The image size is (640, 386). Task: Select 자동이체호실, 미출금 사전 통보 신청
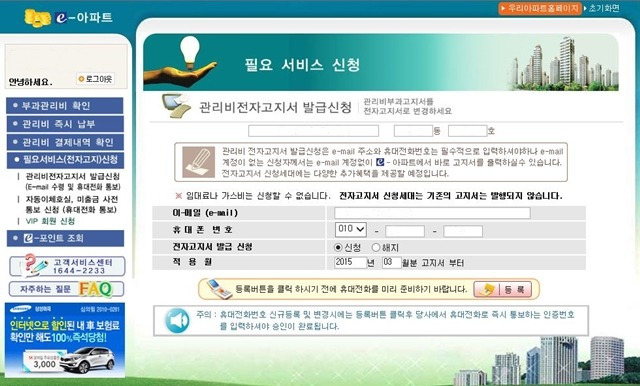(x=71, y=204)
